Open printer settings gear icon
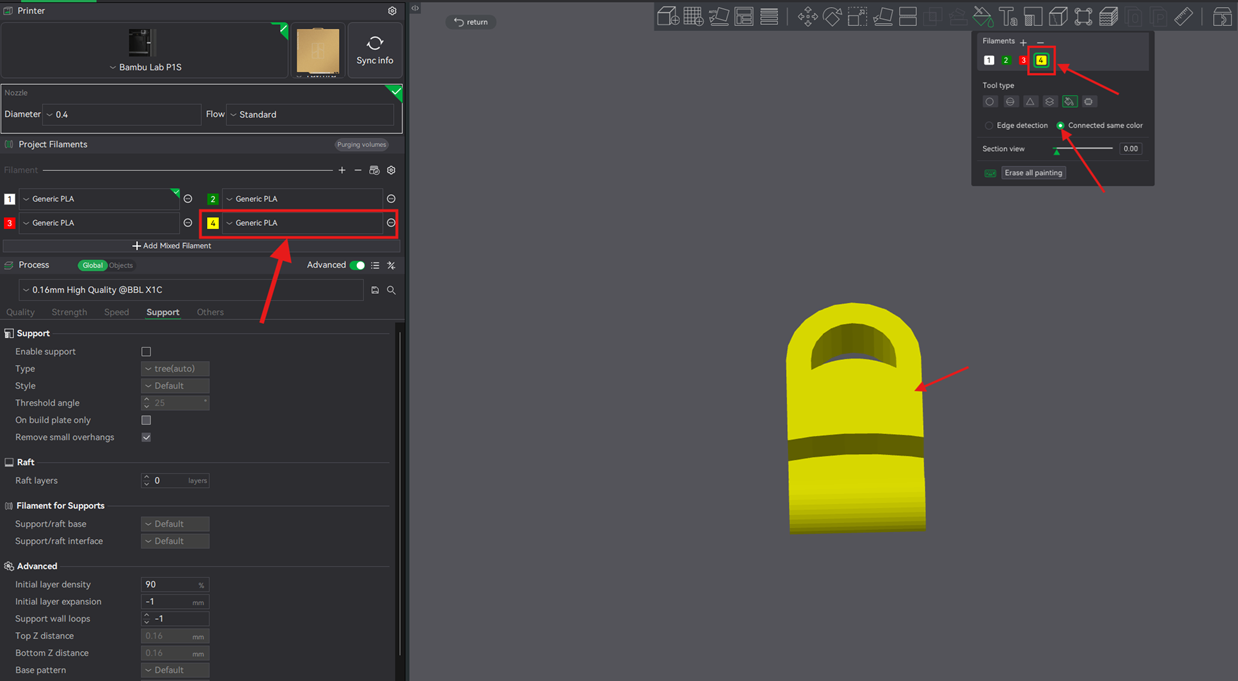 coord(392,11)
